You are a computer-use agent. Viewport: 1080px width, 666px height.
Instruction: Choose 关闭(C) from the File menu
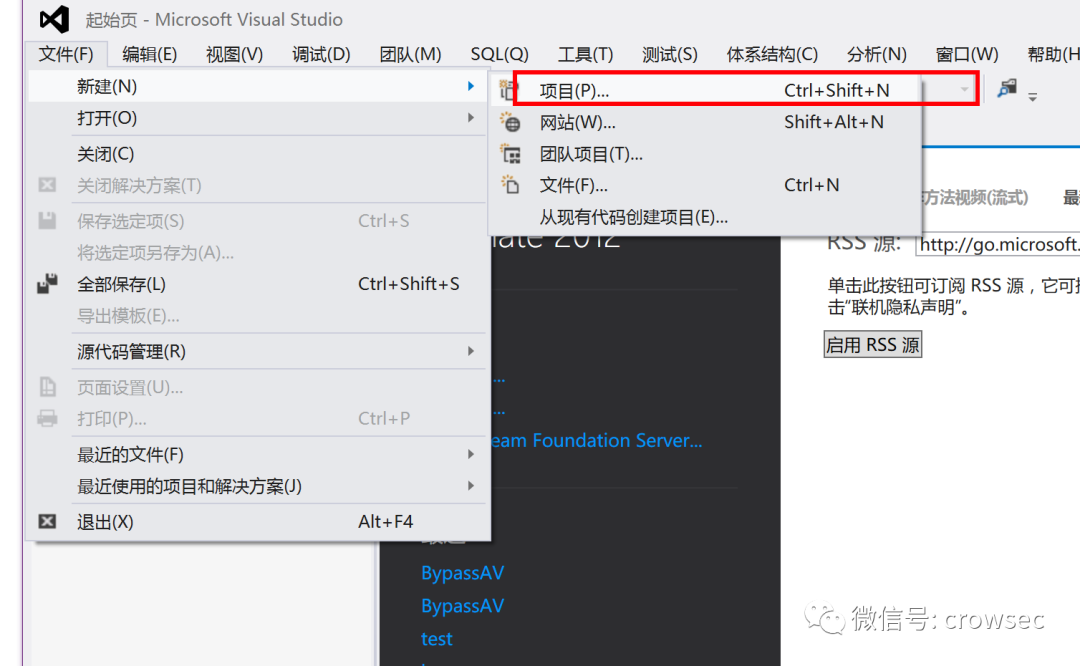pyautogui.click(x=105, y=154)
